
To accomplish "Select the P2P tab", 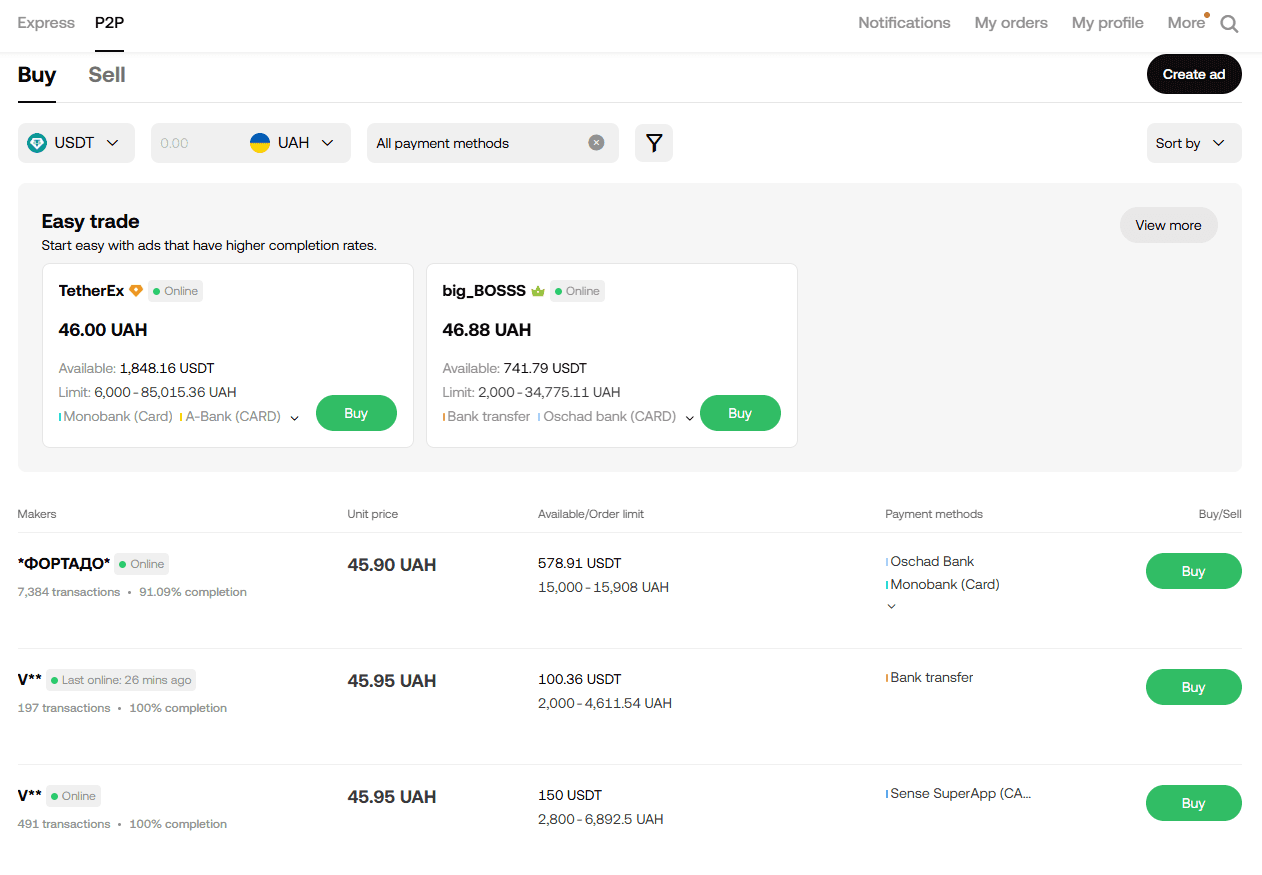I will (110, 23).
